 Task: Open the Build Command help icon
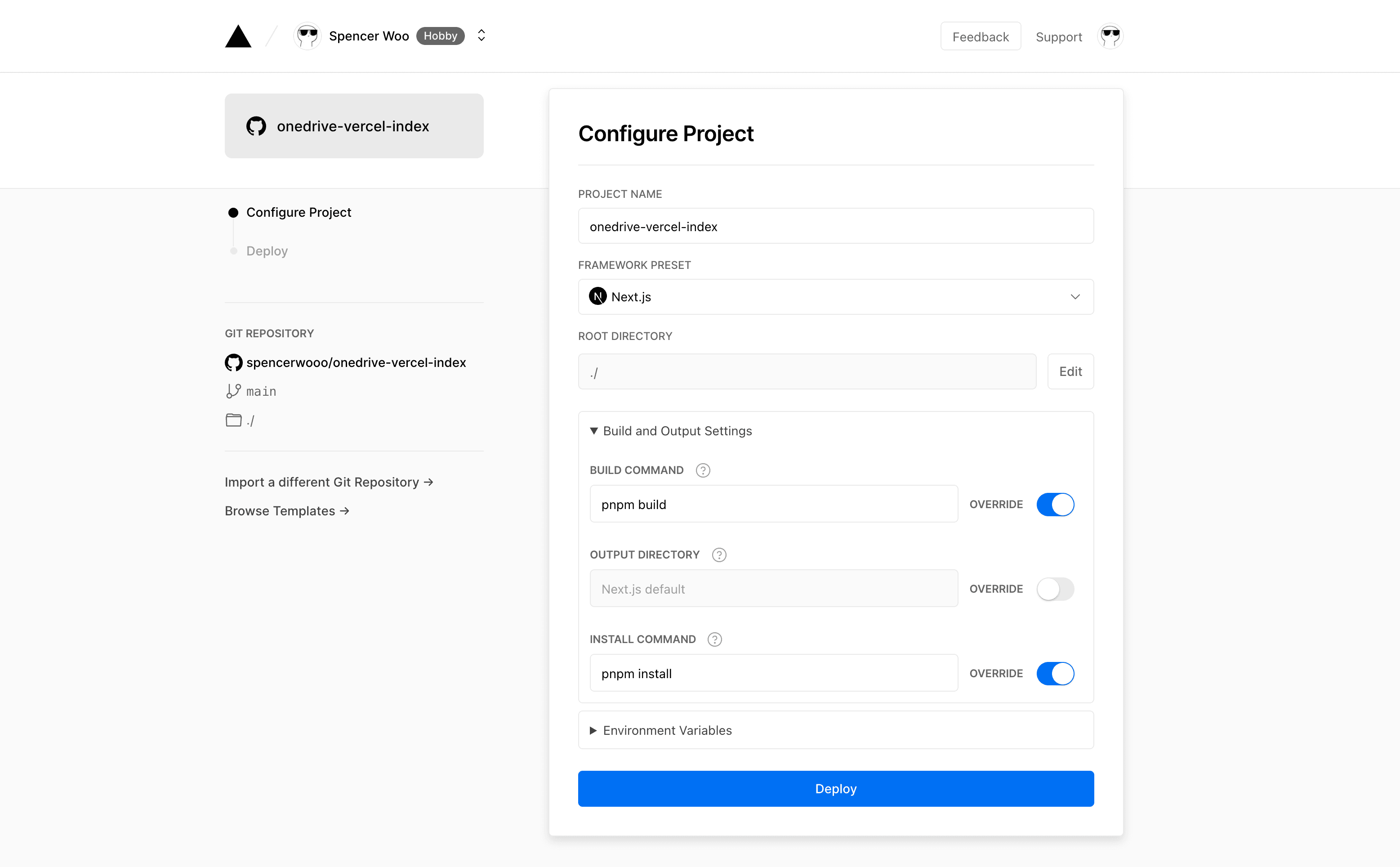[x=703, y=470]
